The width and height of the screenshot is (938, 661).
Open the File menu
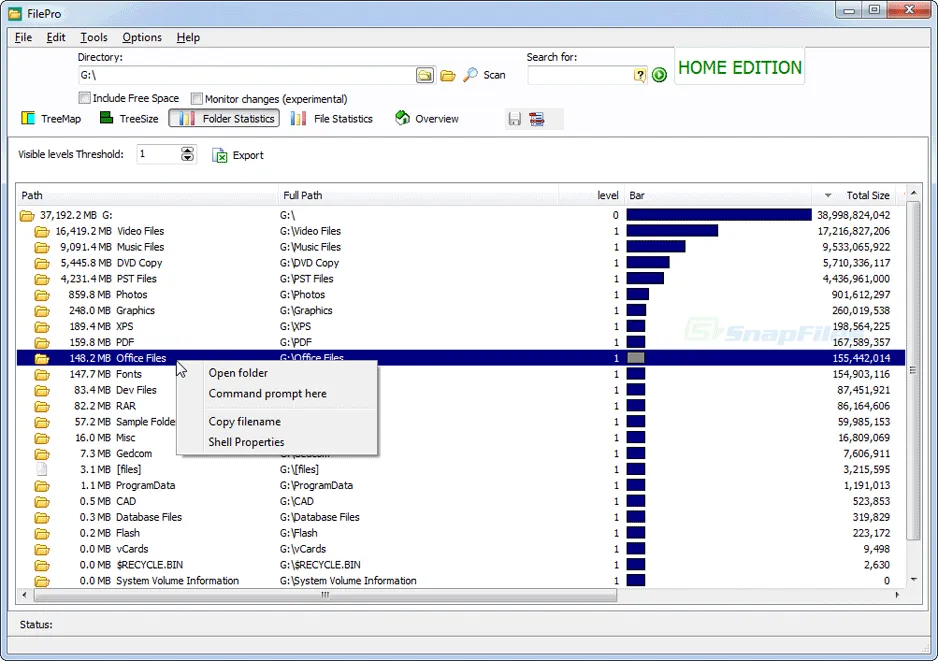tap(23, 37)
